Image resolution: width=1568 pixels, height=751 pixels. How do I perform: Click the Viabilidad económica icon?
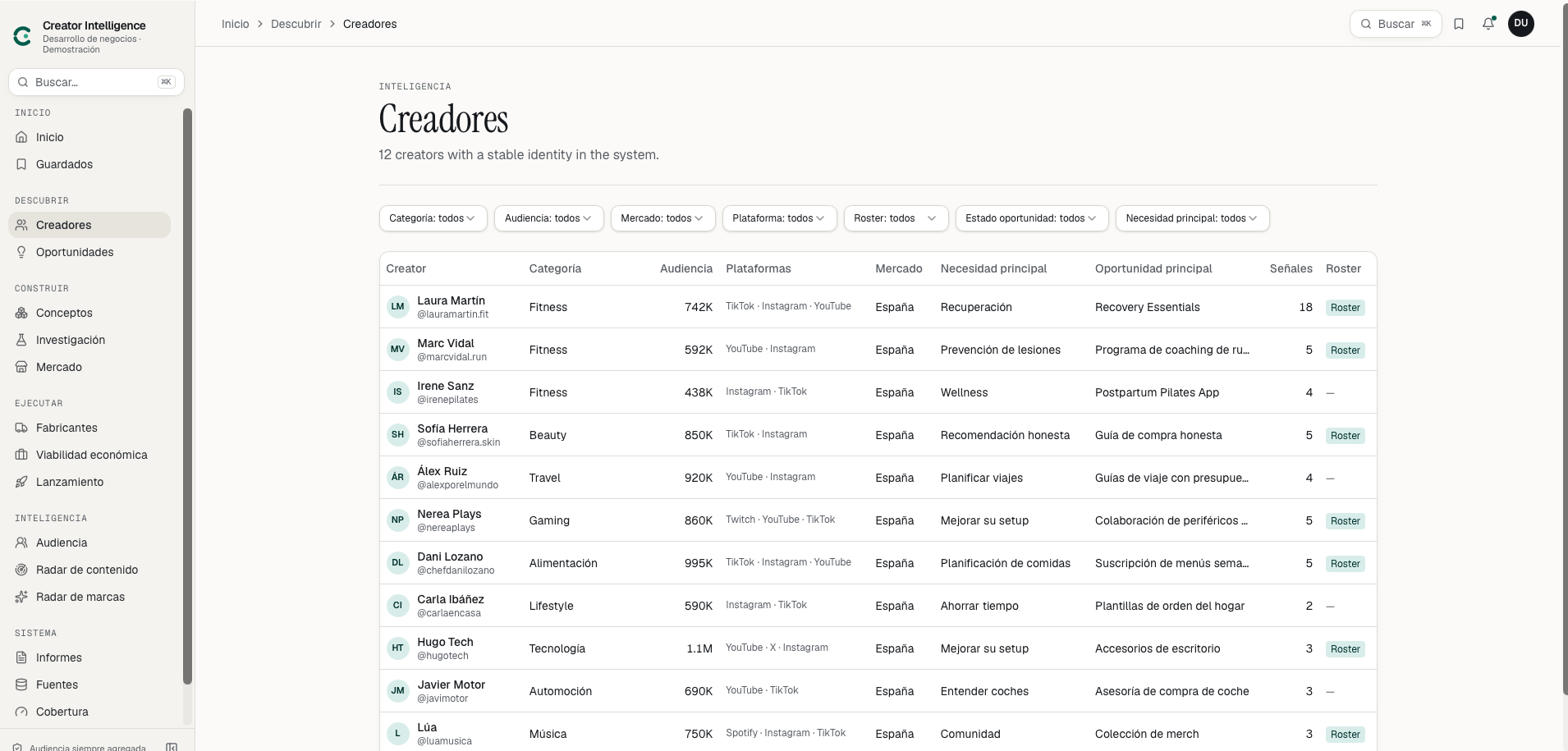[x=22, y=455]
